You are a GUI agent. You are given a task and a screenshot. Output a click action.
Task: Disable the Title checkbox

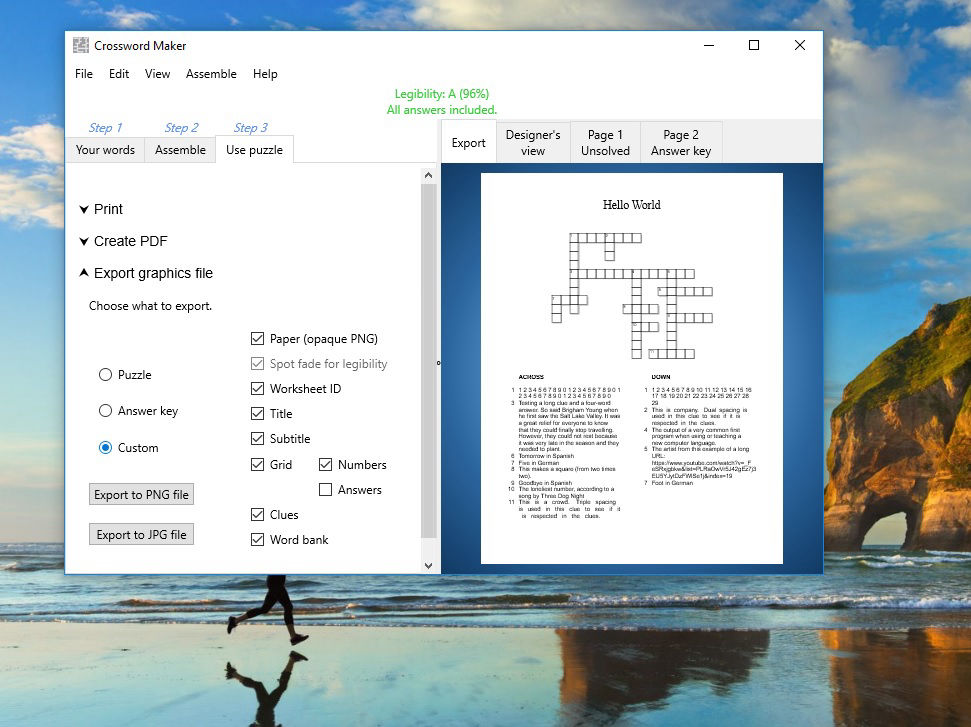(259, 413)
